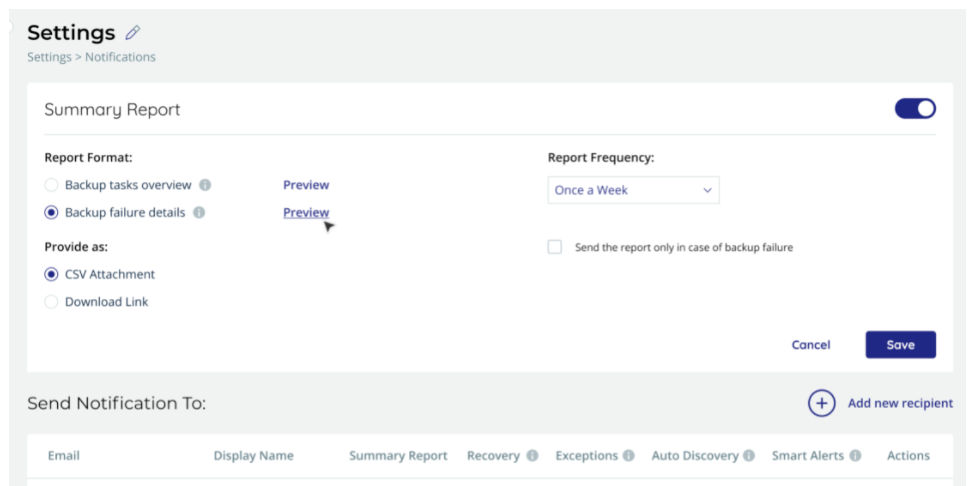The image size is (970, 486).
Task: Click info icon beside Exceptions column
Action: click(x=629, y=456)
